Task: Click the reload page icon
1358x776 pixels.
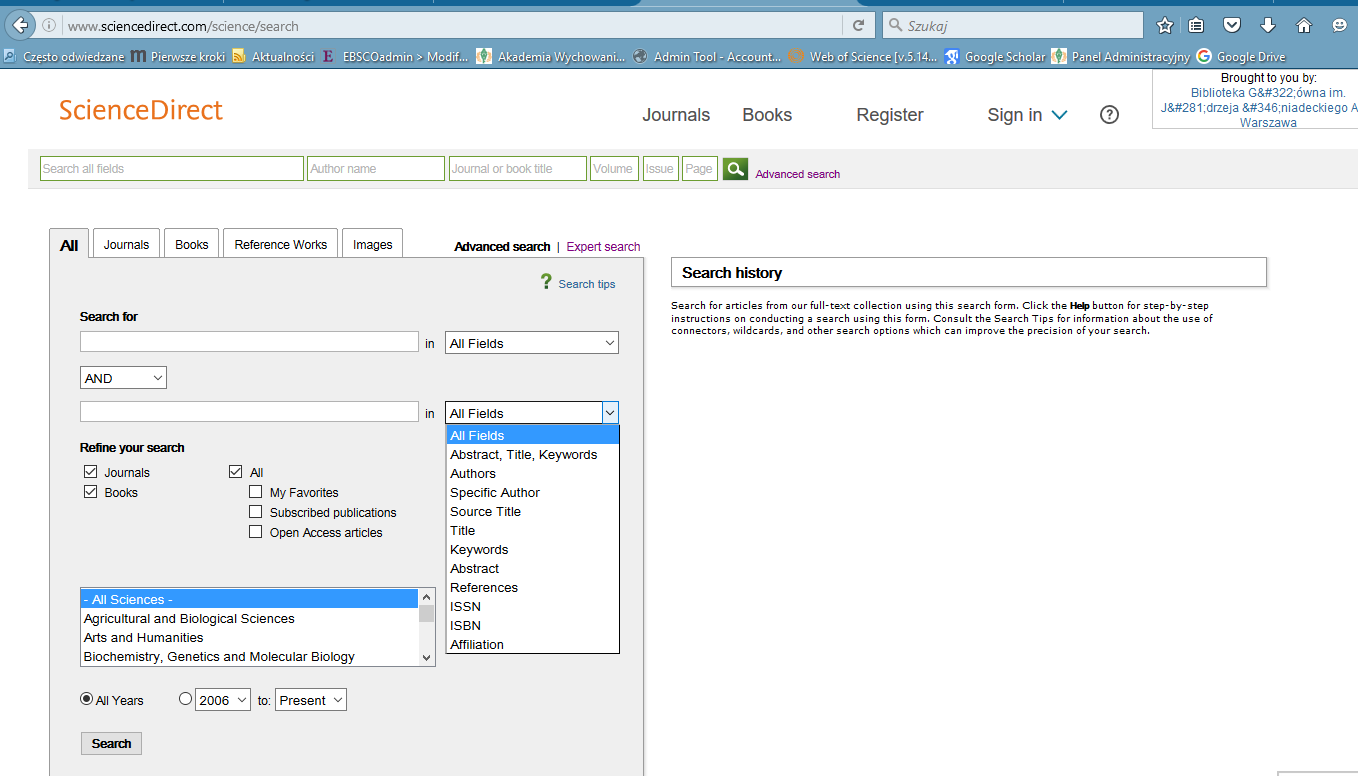Action: (x=858, y=25)
